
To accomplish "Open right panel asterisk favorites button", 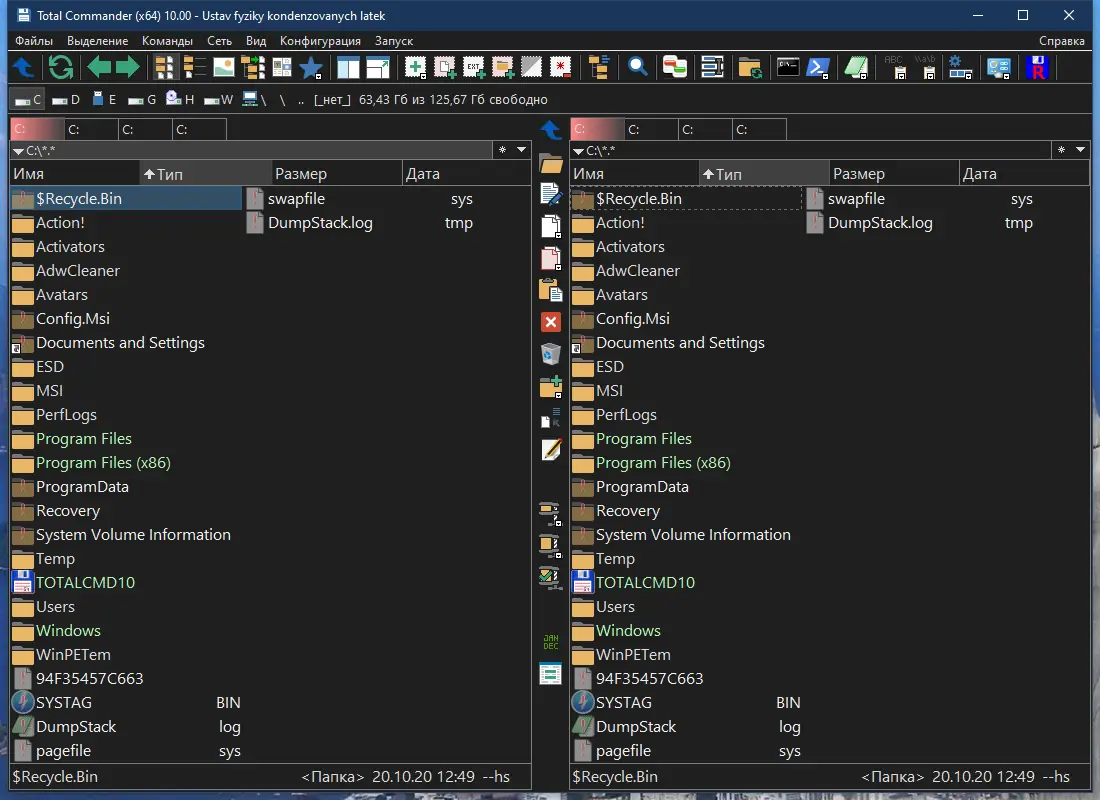I will 1061,149.
